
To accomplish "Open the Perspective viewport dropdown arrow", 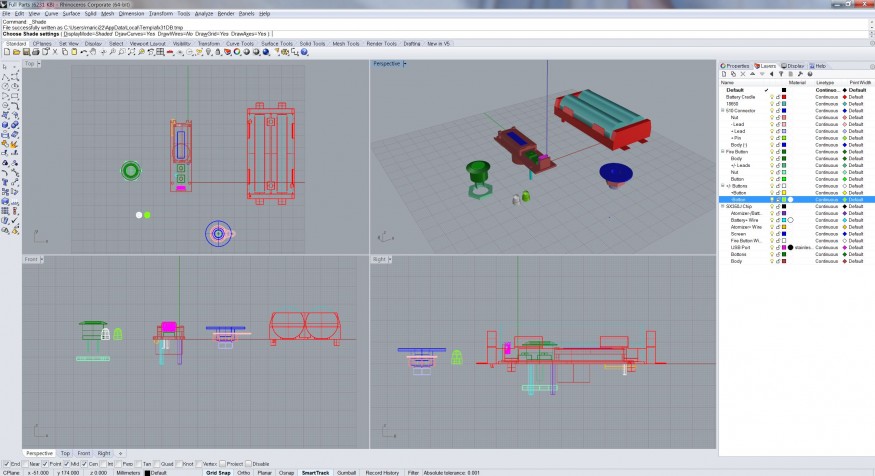I will (x=405, y=64).
